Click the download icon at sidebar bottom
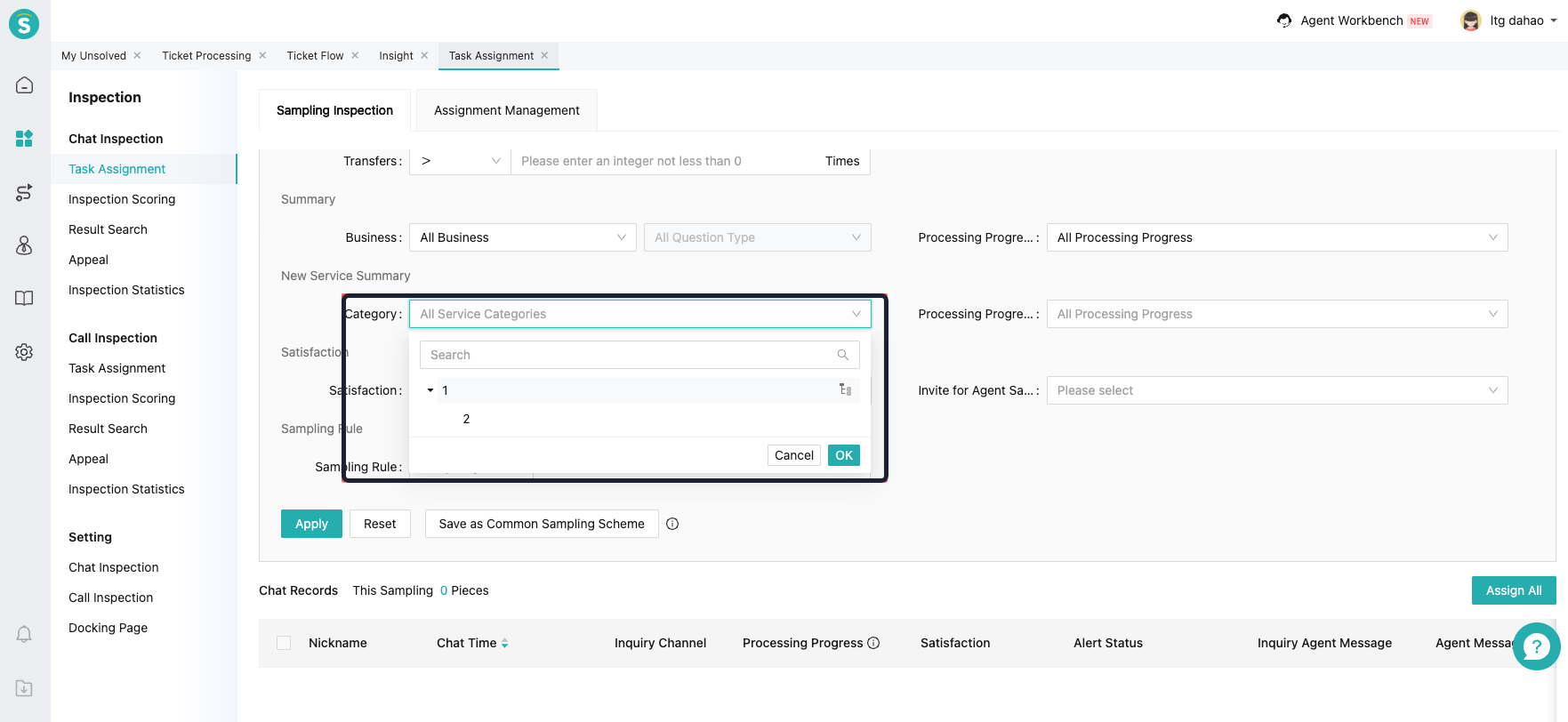This screenshot has width=1568, height=722. click(x=24, y=688)
